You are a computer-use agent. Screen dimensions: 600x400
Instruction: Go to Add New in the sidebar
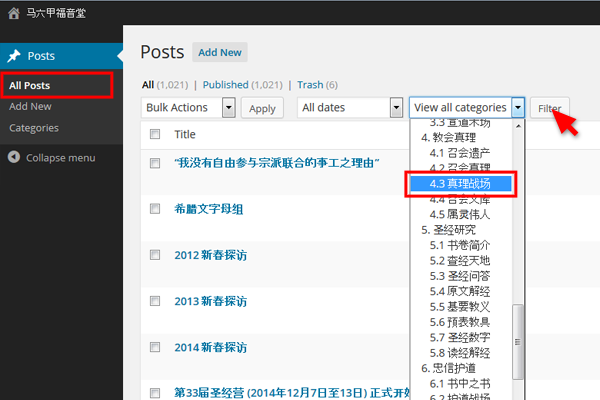tap(30, 106)
